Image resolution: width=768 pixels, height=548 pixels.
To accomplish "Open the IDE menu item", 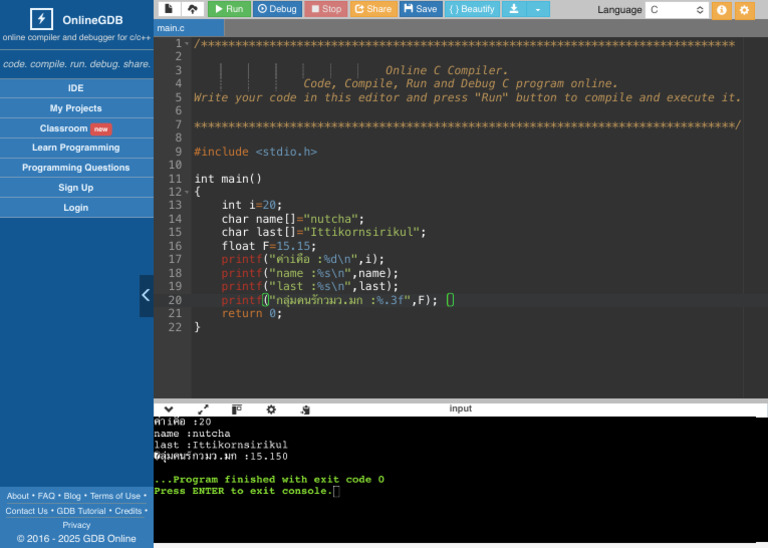I will tap(76, 88).
